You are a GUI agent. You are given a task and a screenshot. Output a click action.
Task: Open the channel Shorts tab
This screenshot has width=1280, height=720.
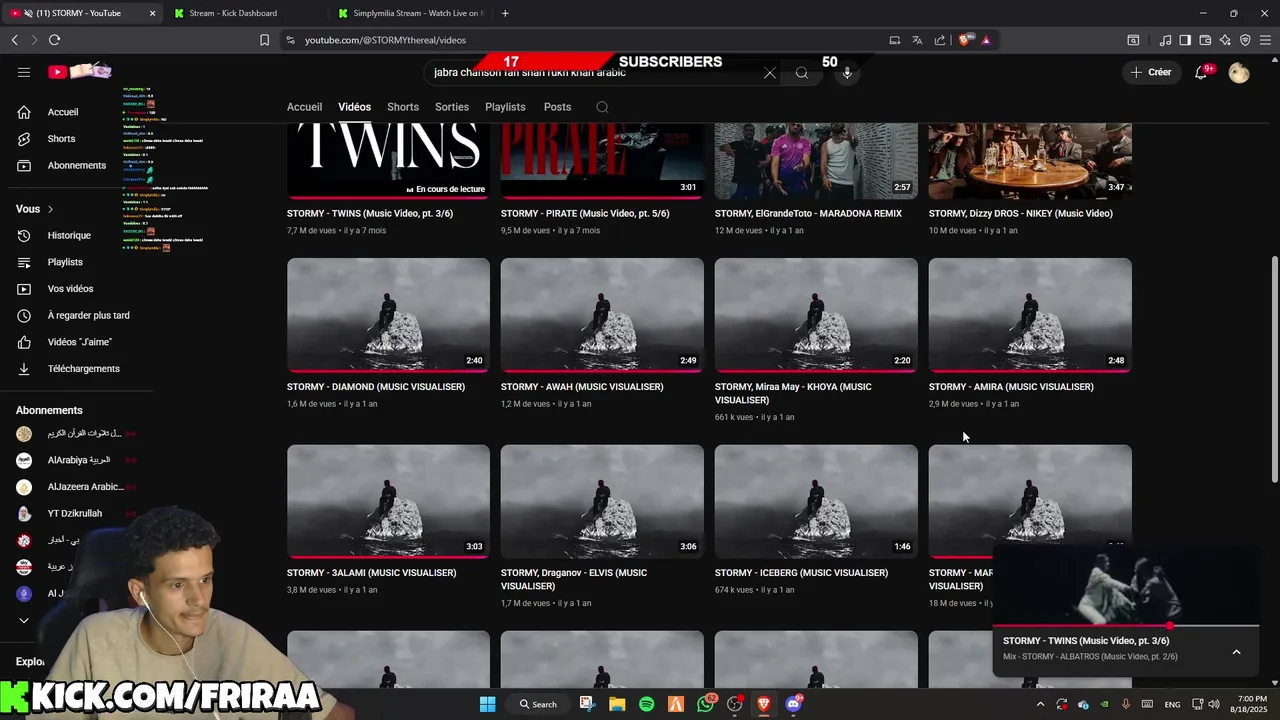click(x=403, y=107)
